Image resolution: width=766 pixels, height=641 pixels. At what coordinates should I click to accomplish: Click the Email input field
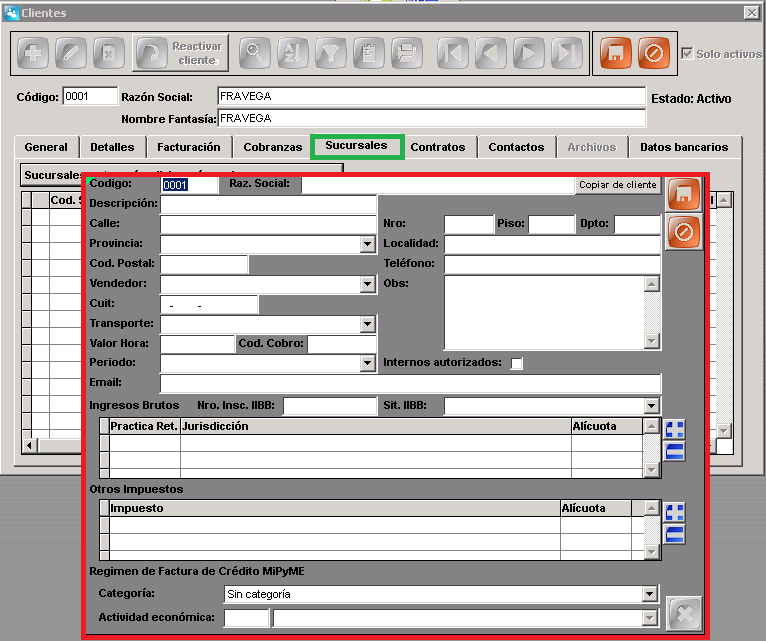point(410,384)
